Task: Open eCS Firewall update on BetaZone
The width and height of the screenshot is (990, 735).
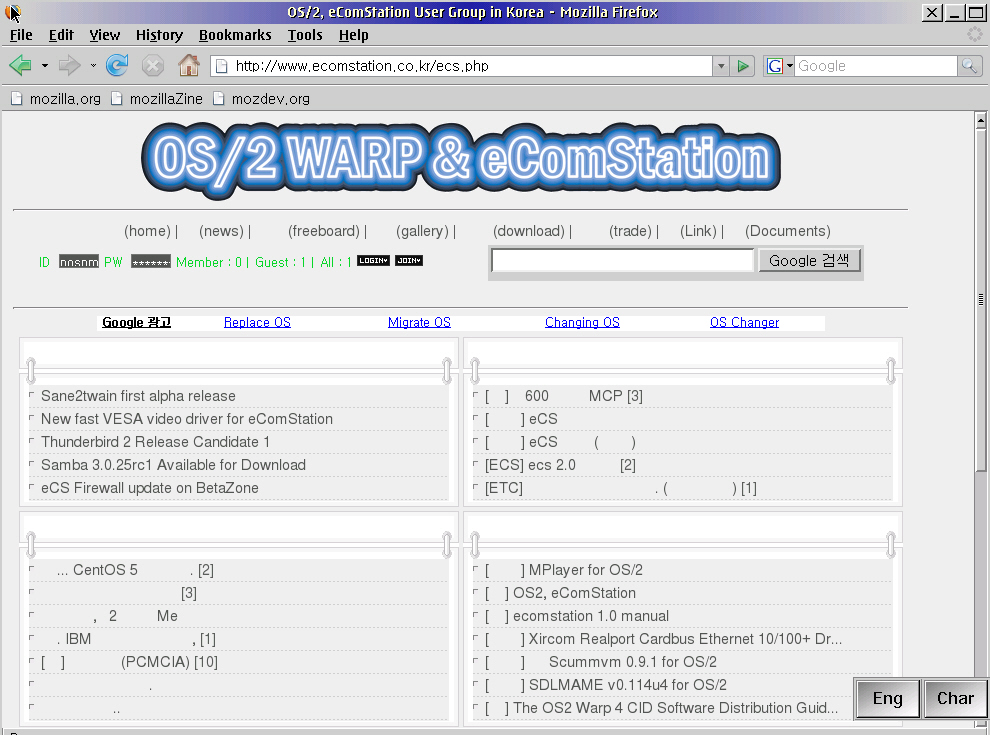Action: tap(150, 488)
